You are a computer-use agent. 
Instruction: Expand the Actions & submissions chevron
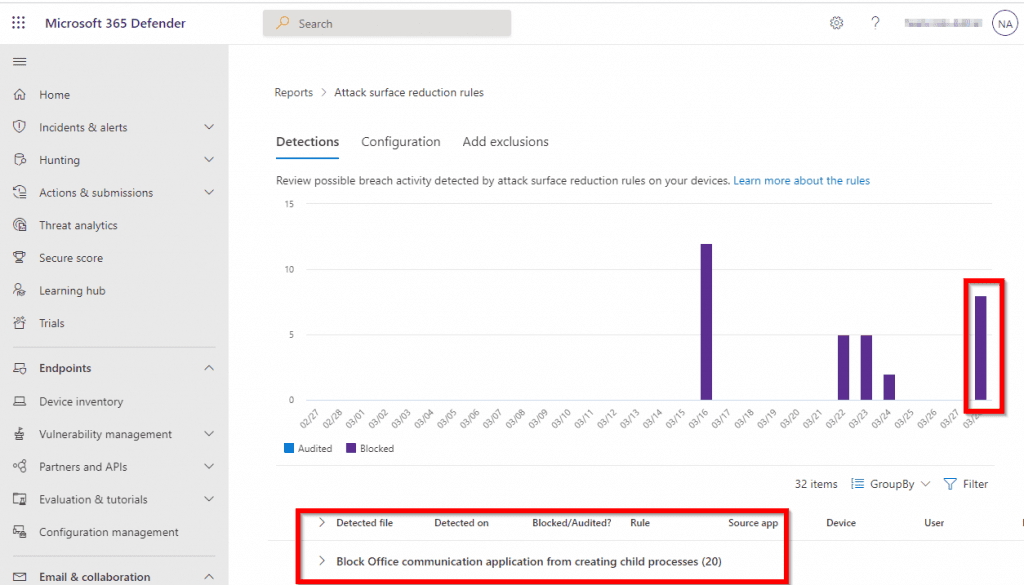click(209, 192)
